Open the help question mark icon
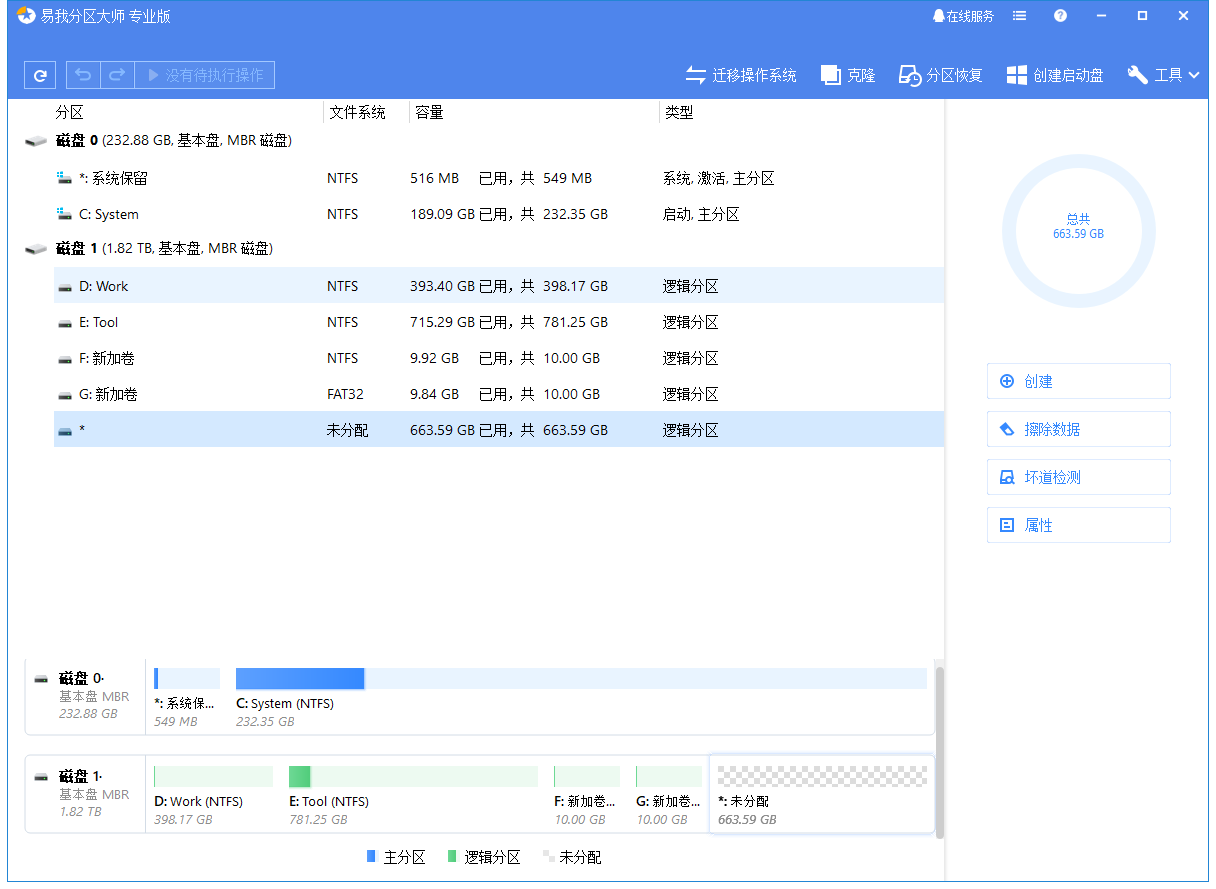Viewport: 1216px width, 889px height. tap(1060, 16)
